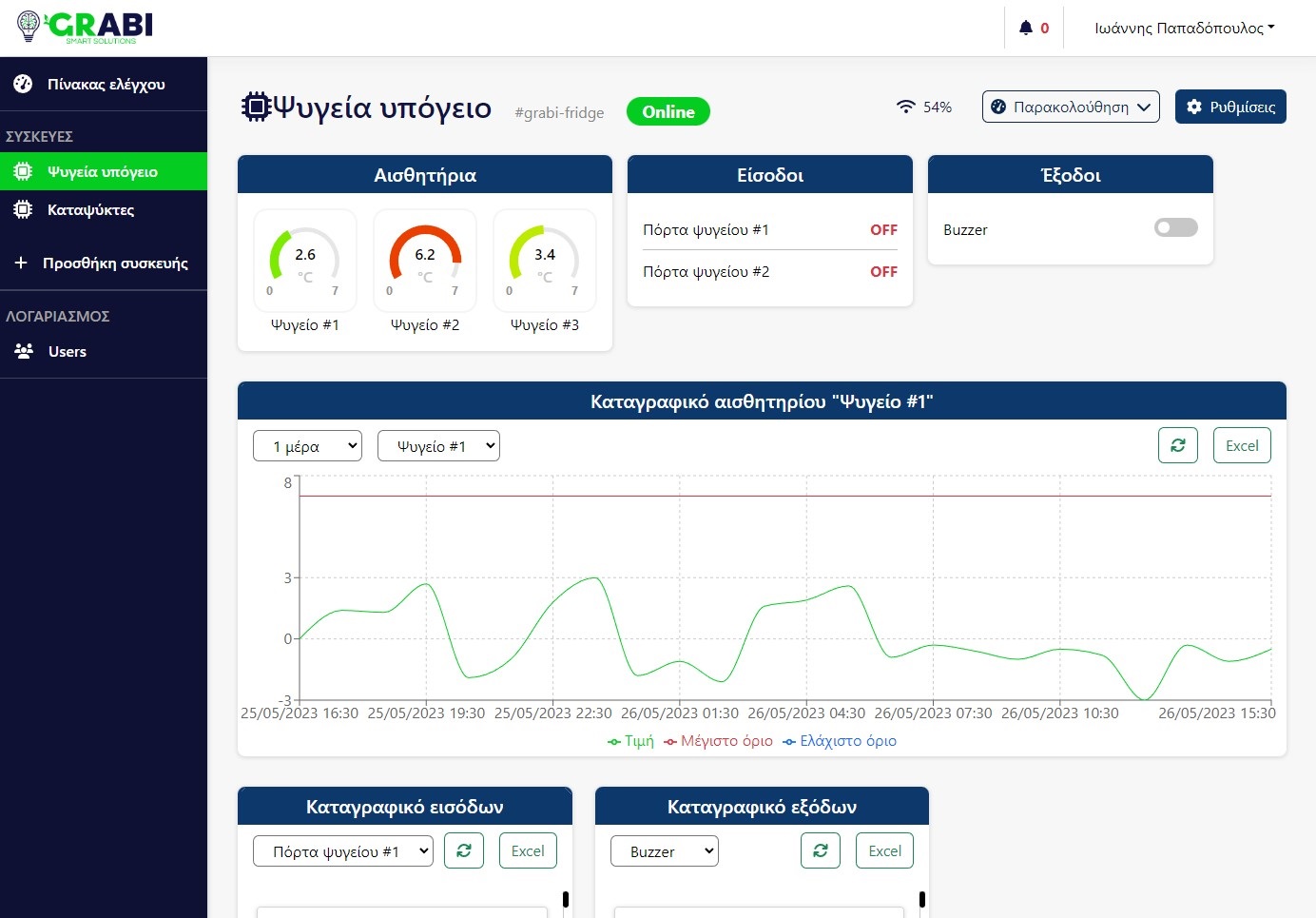Toggle the Τιμή series in chart legend
Image resolution: width=1316 pixels, height=918 pixels.
(630, 740)
